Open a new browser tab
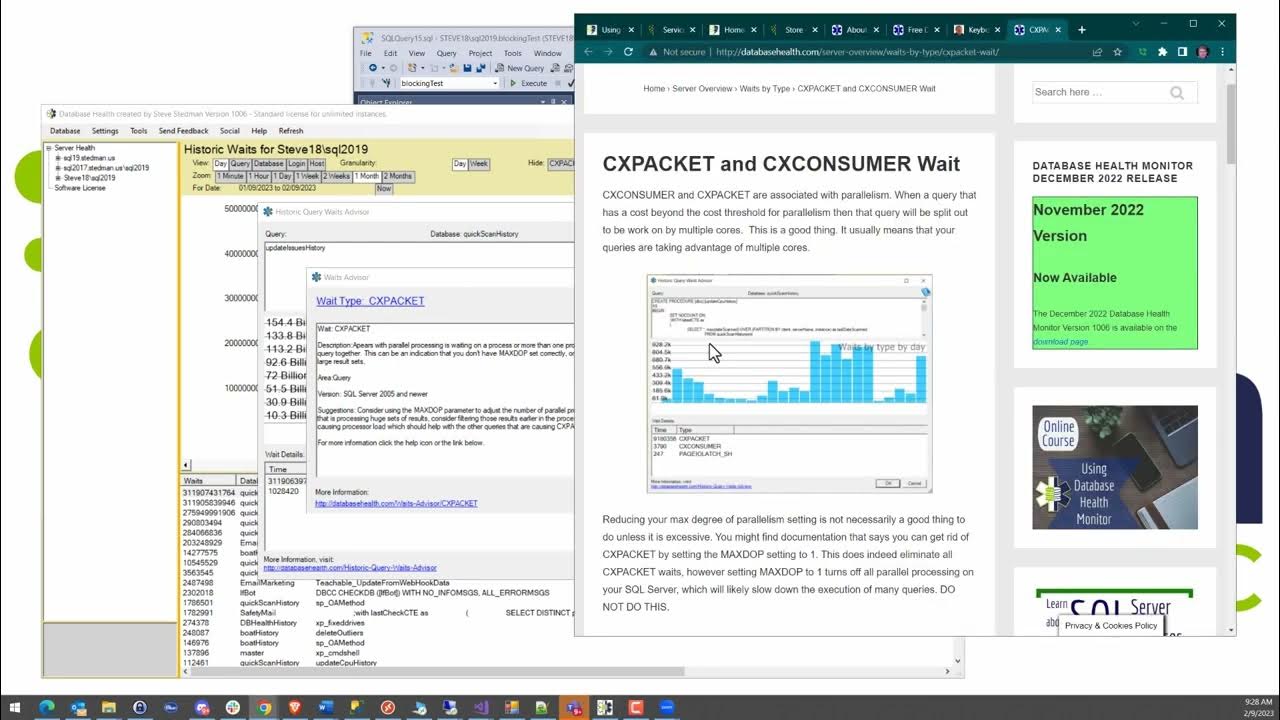Screen dimensions: 1280x720 coord(1081,29)
